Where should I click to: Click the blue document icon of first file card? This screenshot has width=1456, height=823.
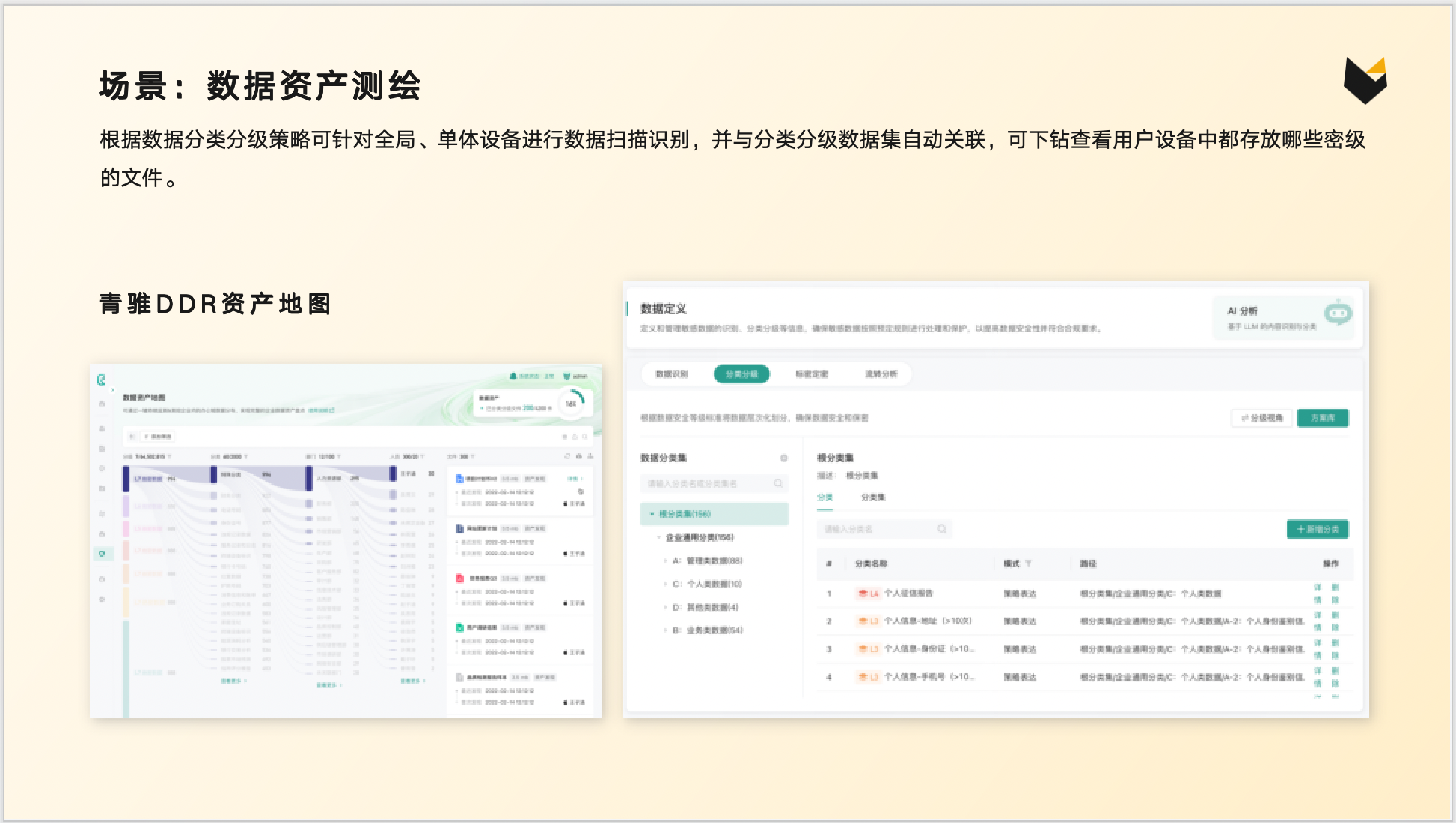pos(460,479)
